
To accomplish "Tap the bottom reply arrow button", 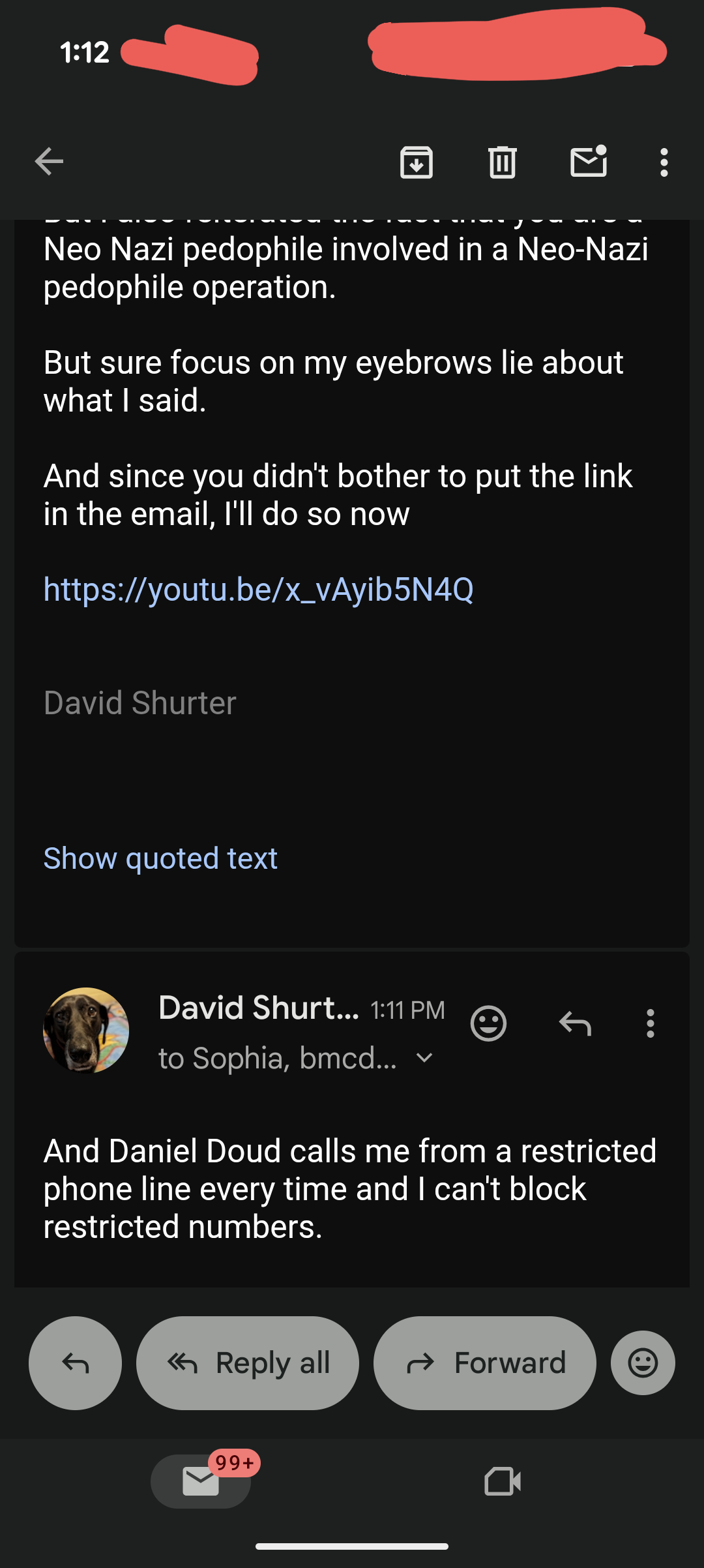I will tap(76, 1363).
